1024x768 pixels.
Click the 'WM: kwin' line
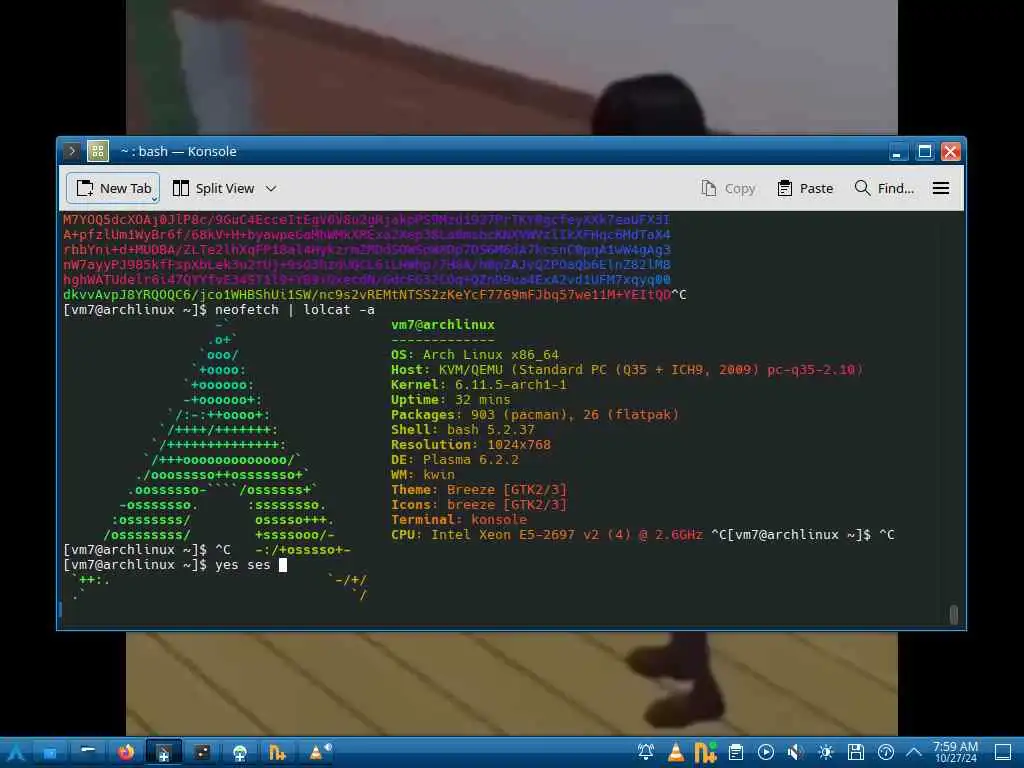[423, 475]
